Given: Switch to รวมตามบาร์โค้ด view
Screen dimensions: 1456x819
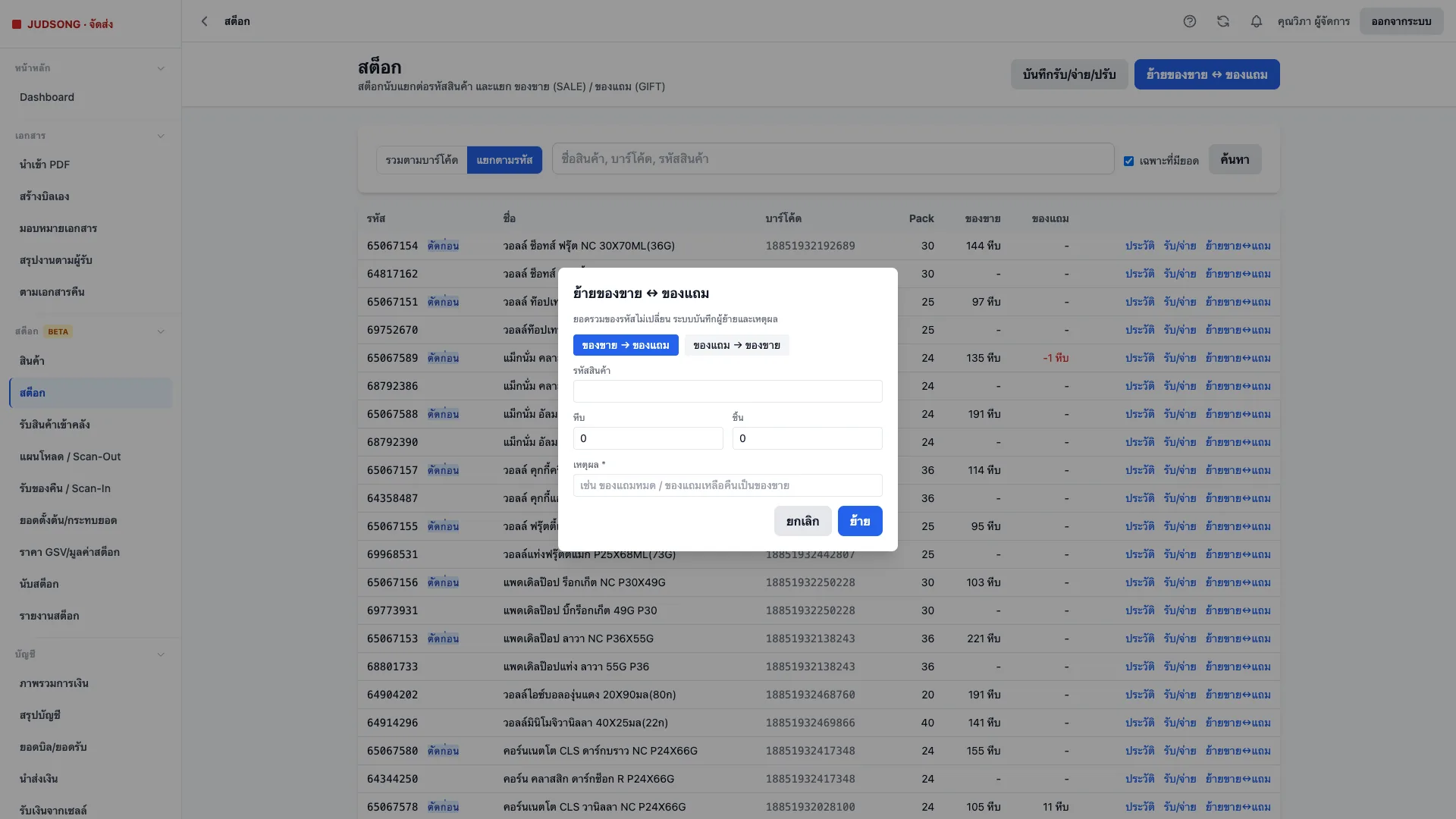Looking at the screenshot, I should click(422, 160).
